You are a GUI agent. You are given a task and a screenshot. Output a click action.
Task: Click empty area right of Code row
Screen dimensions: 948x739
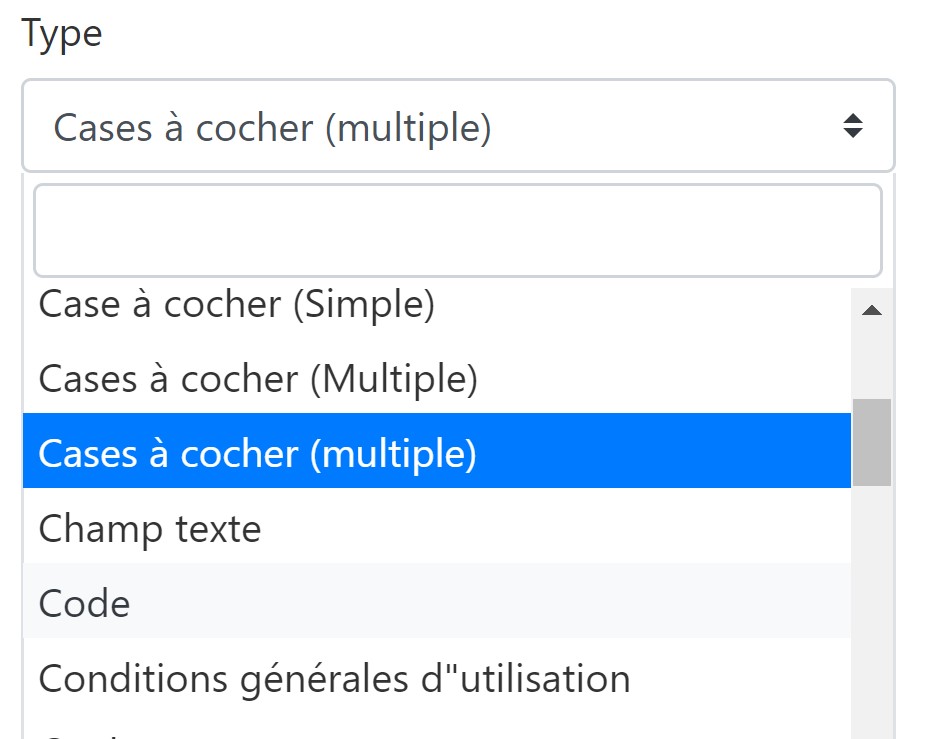[490, 601]
